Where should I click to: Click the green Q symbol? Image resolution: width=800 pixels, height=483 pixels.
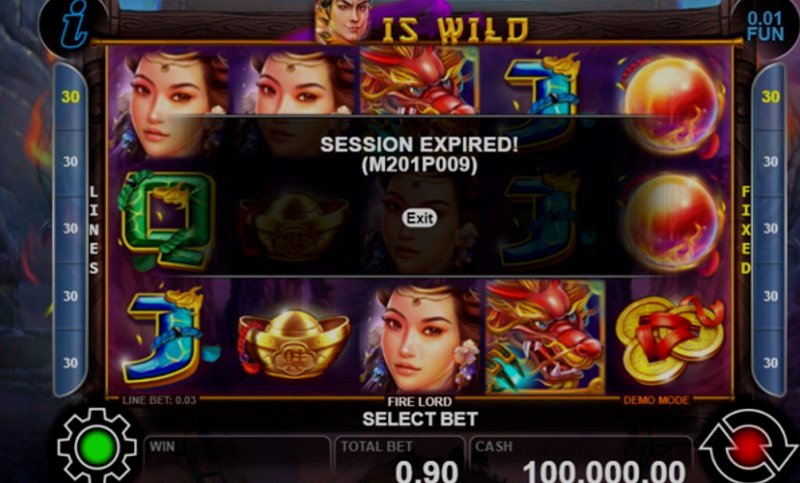point(166,221)
